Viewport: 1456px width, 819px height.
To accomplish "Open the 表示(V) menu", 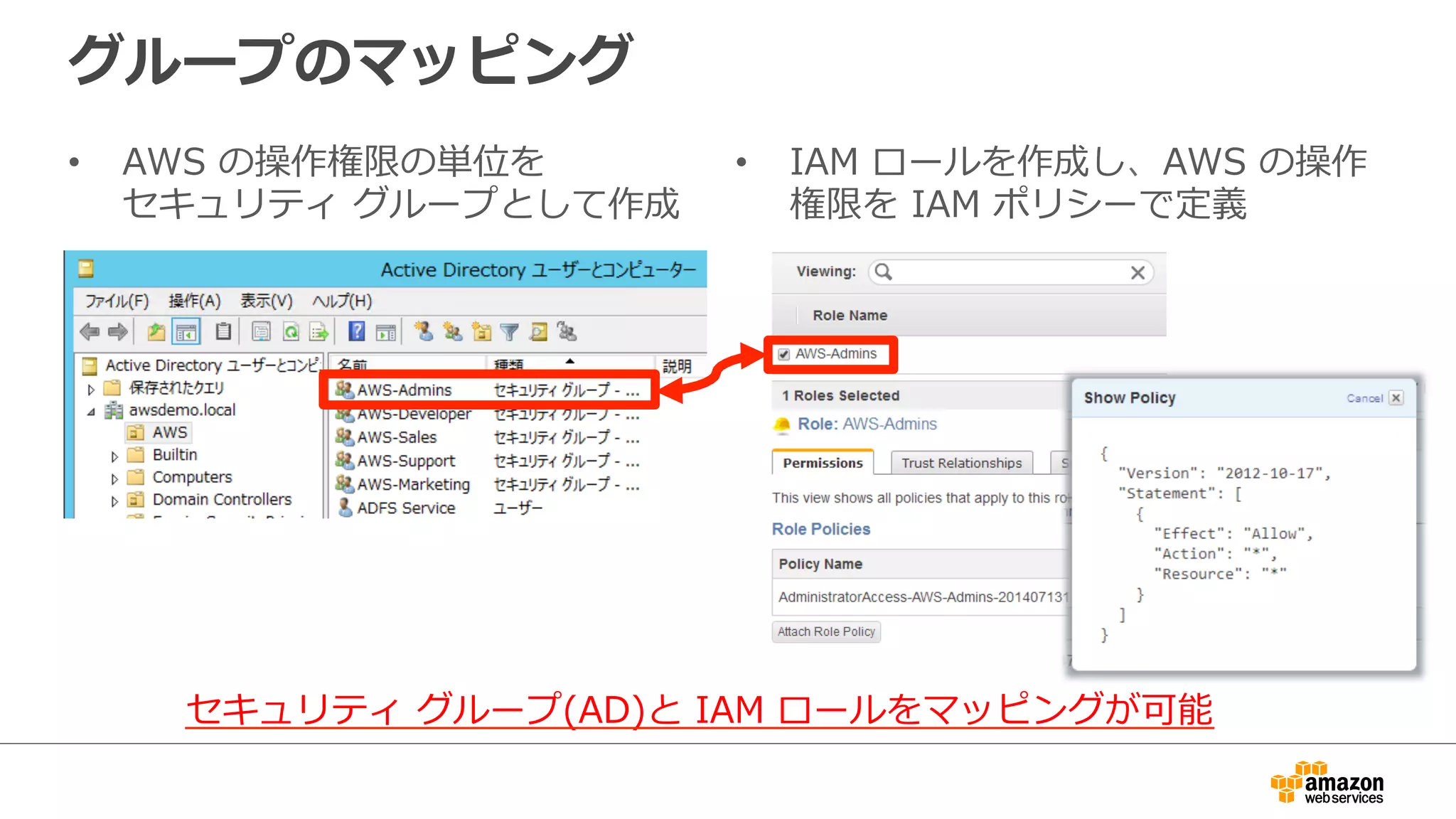I will [x=267, y=301].
